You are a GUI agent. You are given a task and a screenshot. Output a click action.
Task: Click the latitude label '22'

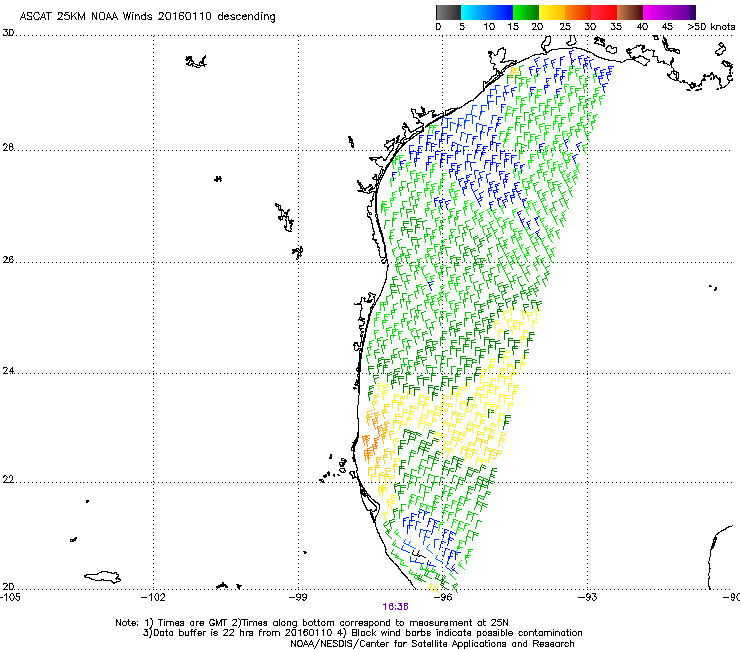8,480
